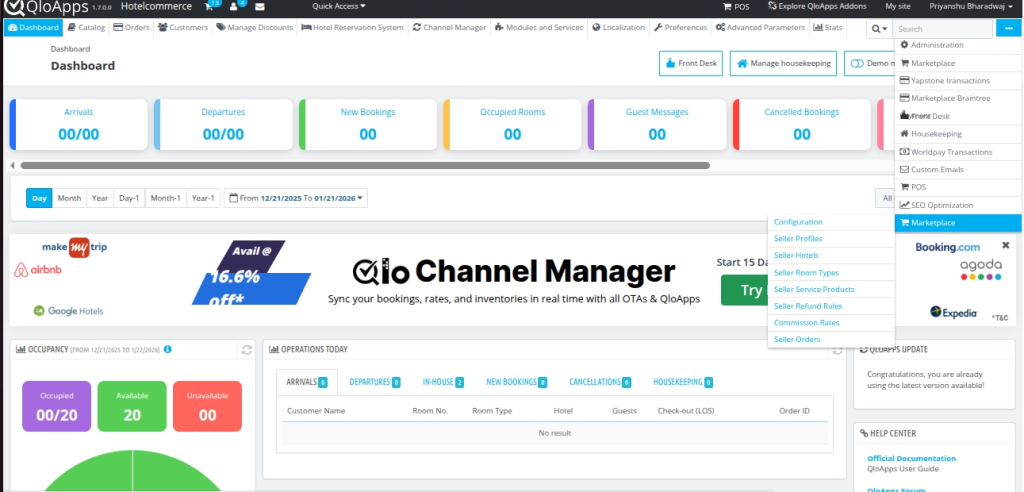Select the Month range button
1024x492 pixels.
pyautogui.click(x=69, y=198)
